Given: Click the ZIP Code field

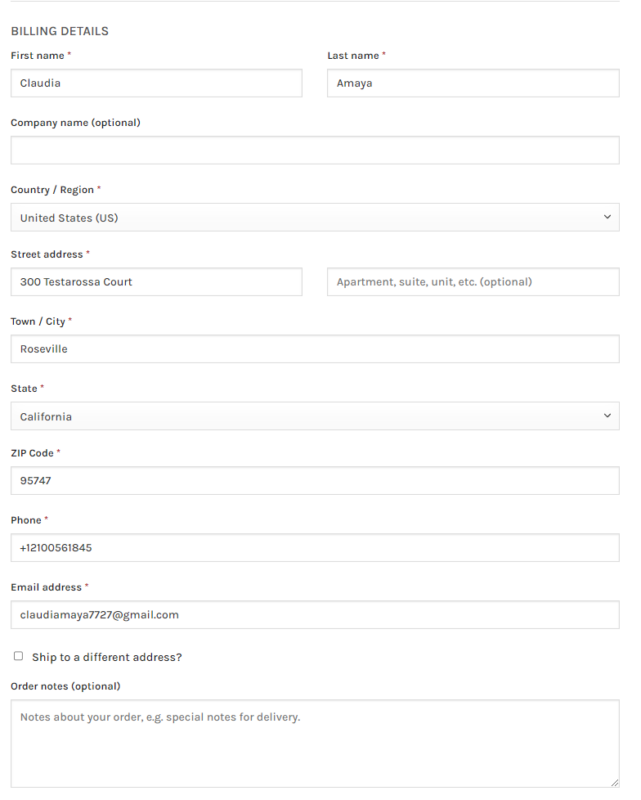Looking at the screenshot, I should [x=315, y=481].
